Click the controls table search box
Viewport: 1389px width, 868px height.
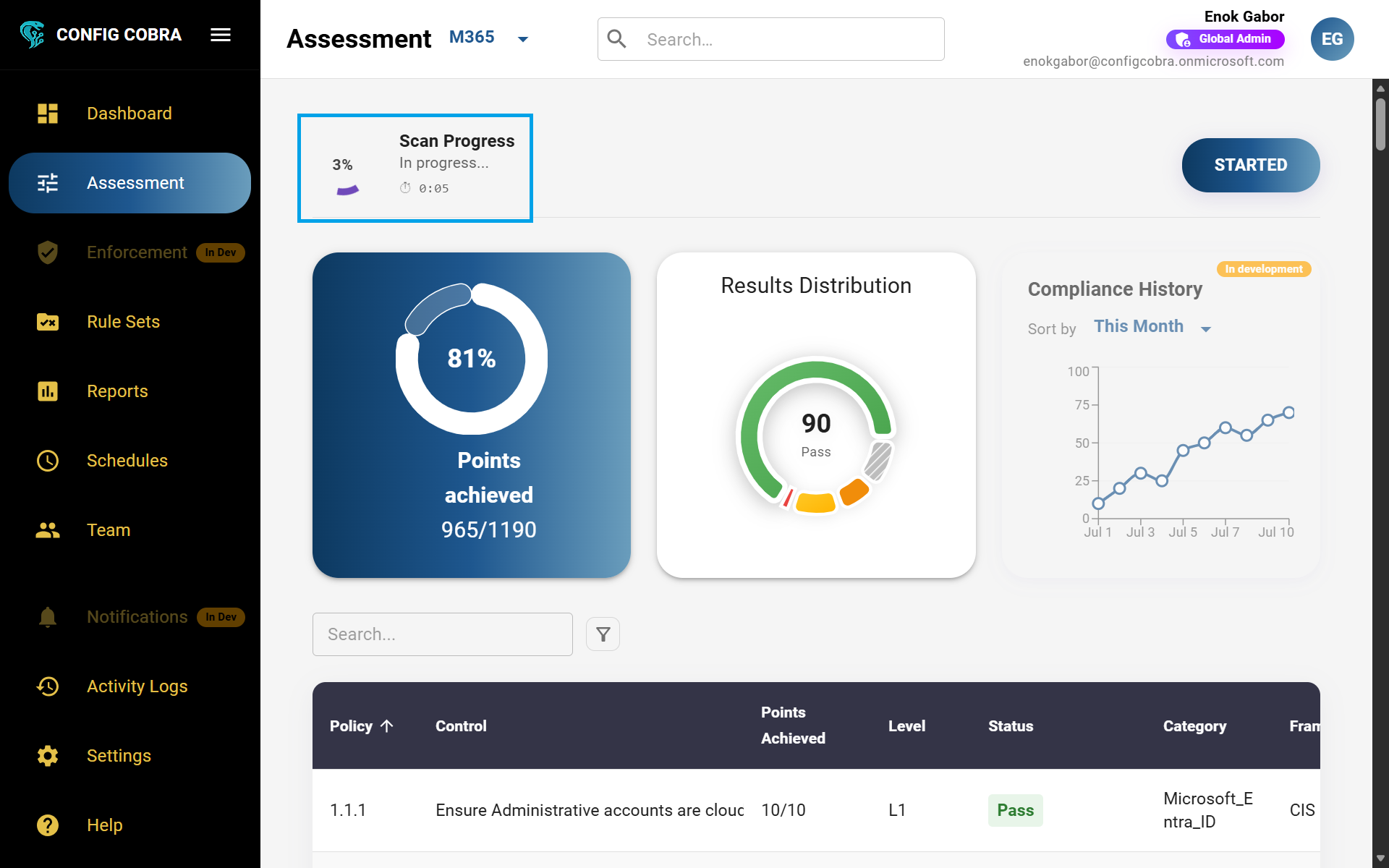[x=443, y=634]
